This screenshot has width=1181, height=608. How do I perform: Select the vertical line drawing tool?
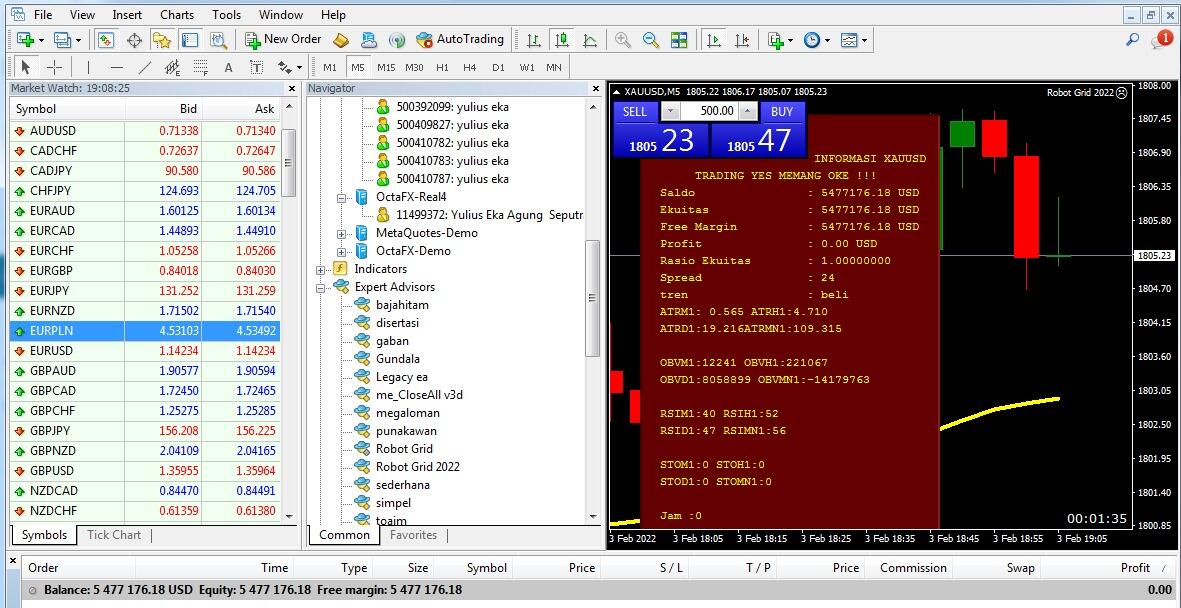pos(88,67)
